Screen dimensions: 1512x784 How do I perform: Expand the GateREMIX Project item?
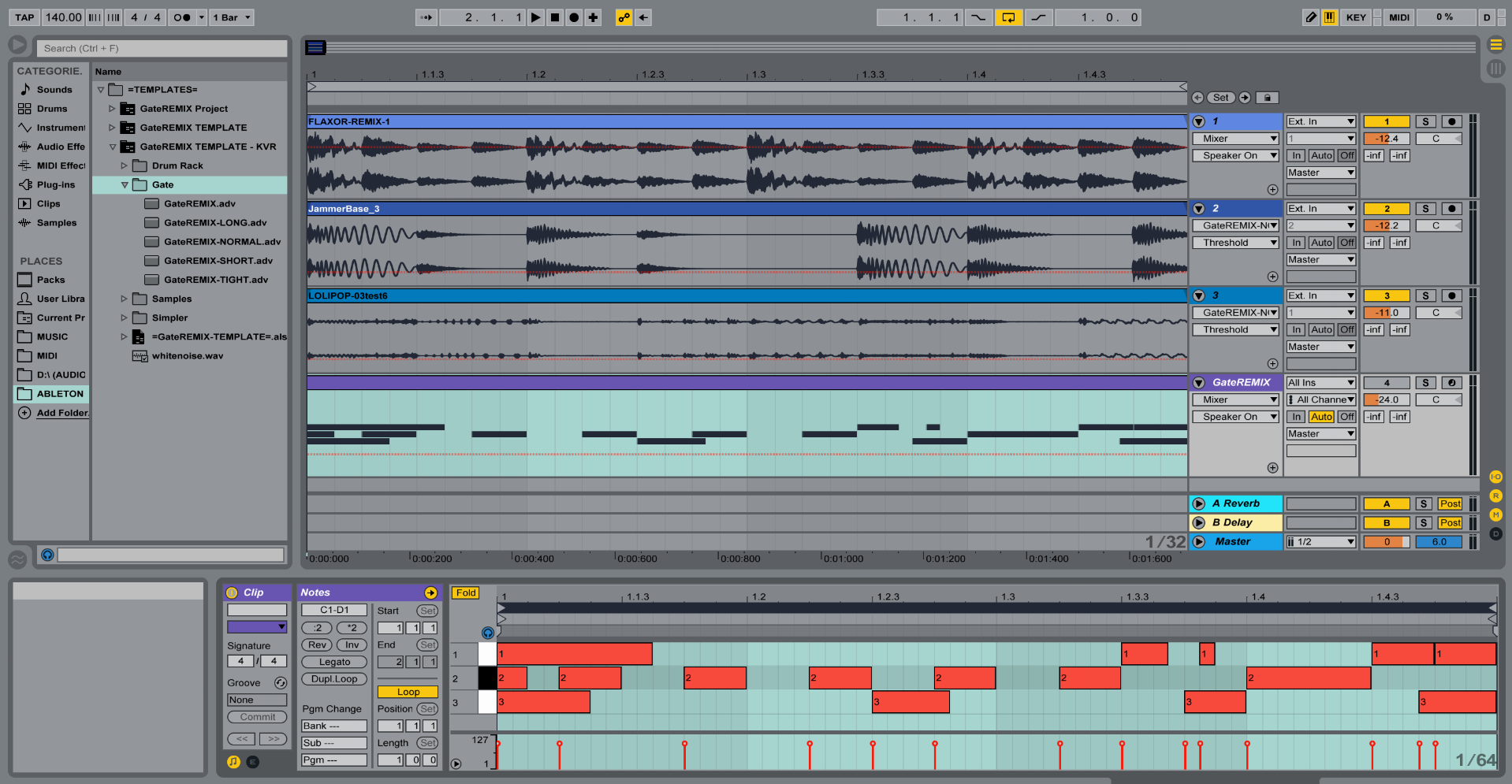[x=112, y=109]
